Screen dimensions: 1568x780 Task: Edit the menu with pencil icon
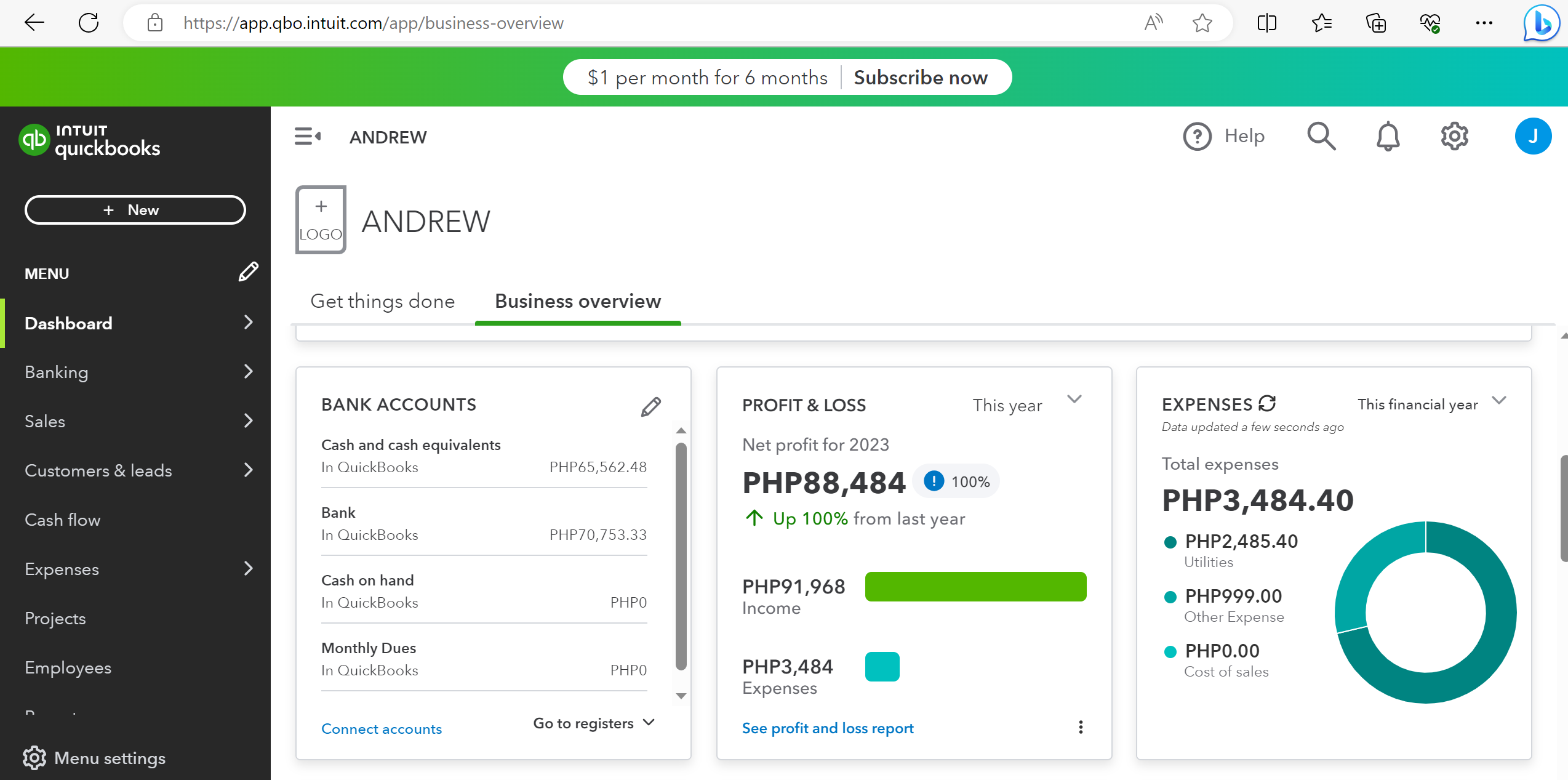coord(248,272)
